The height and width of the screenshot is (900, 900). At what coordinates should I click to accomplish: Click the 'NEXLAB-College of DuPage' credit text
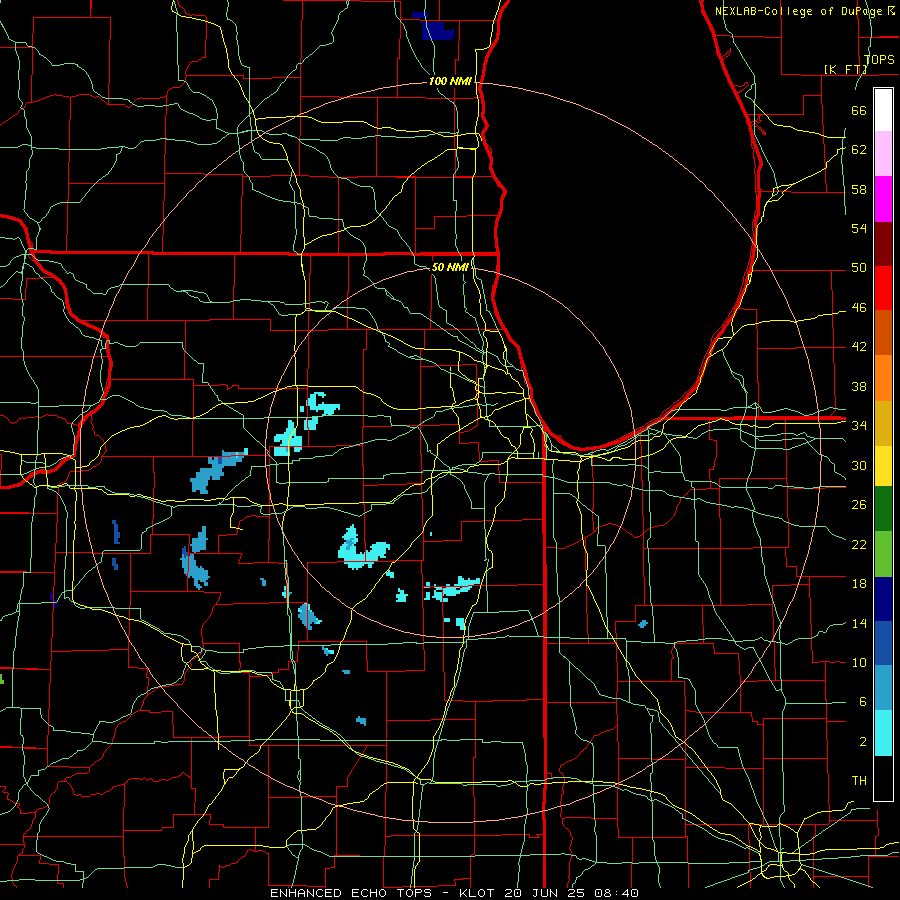click(800, 11)
